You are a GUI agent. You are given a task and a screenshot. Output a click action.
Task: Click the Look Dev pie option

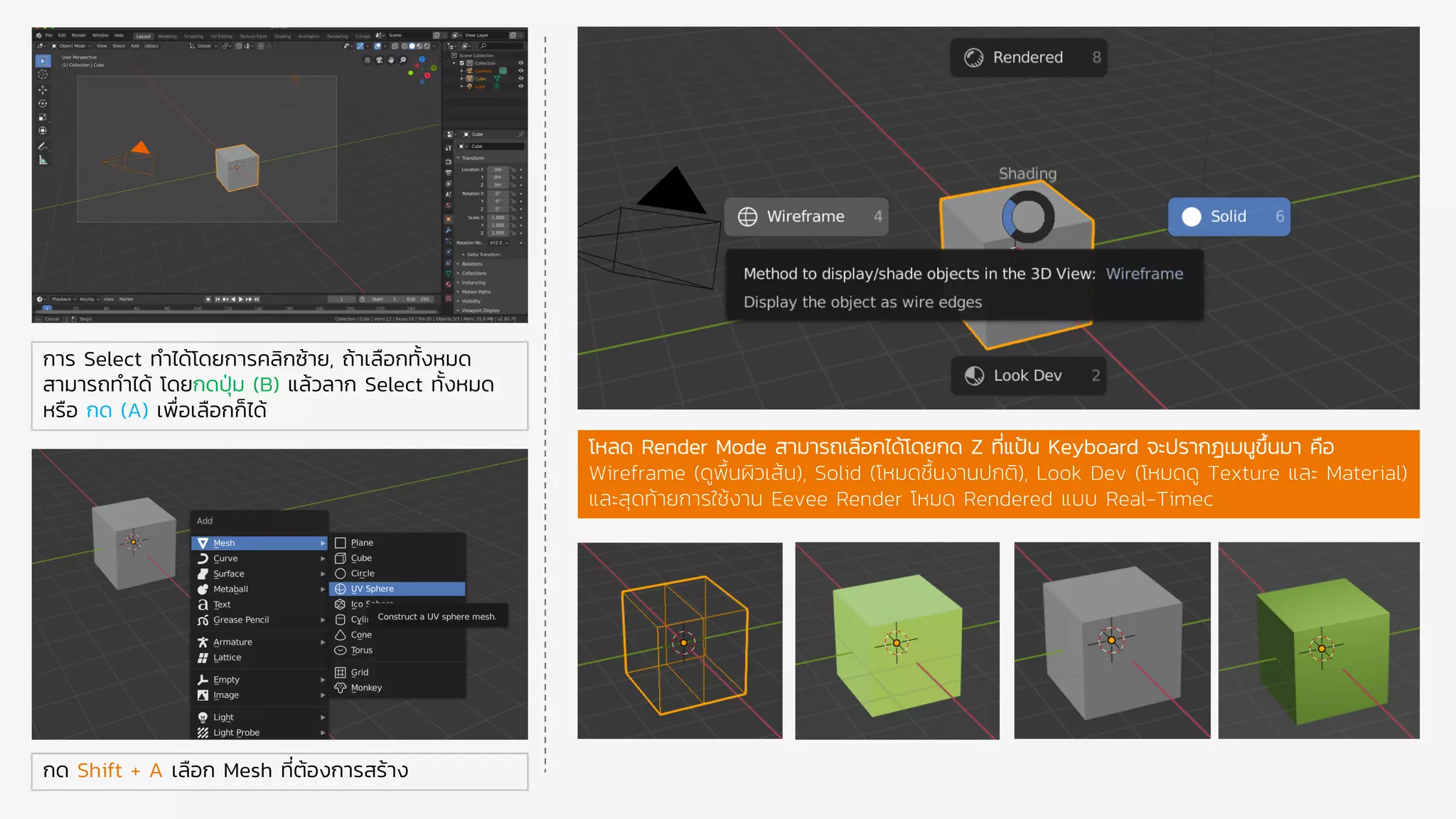pos(1028,375)
